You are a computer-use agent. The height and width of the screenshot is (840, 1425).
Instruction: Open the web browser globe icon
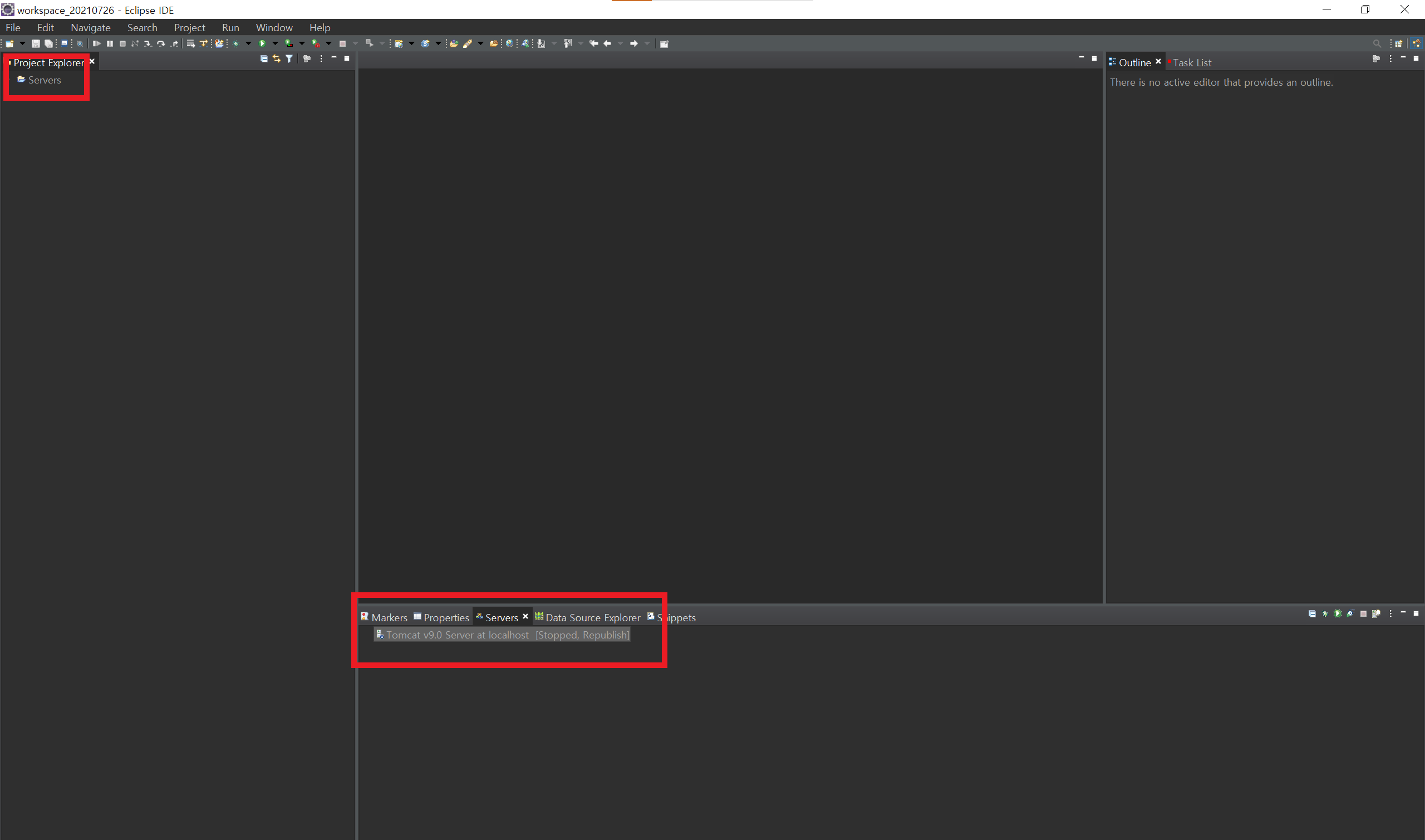point(510,43)
